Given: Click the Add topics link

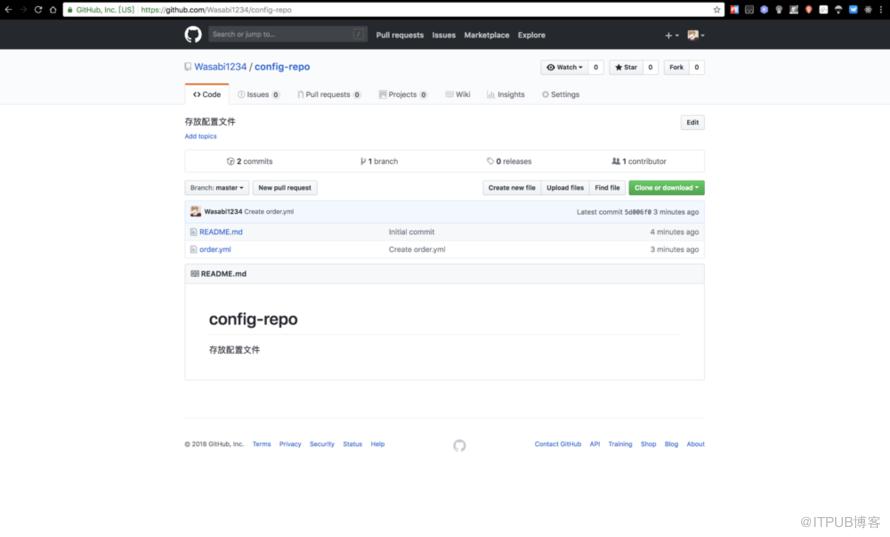Looking at the screenshot, I should [x=200, y=136].
